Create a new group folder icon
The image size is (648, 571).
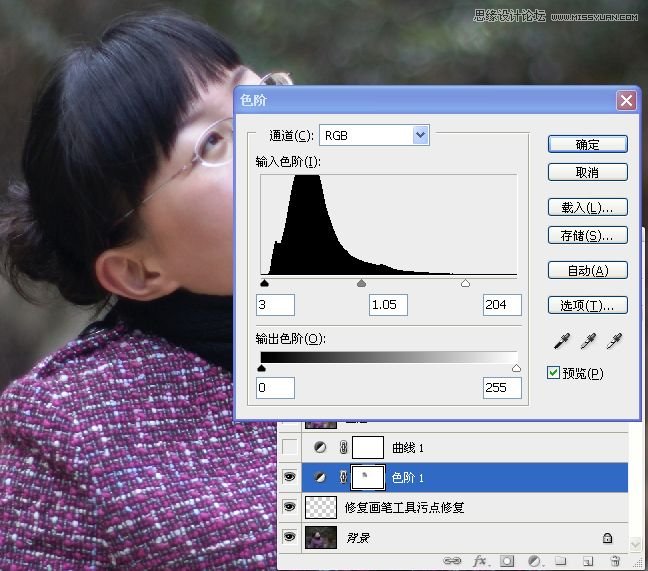561,561
